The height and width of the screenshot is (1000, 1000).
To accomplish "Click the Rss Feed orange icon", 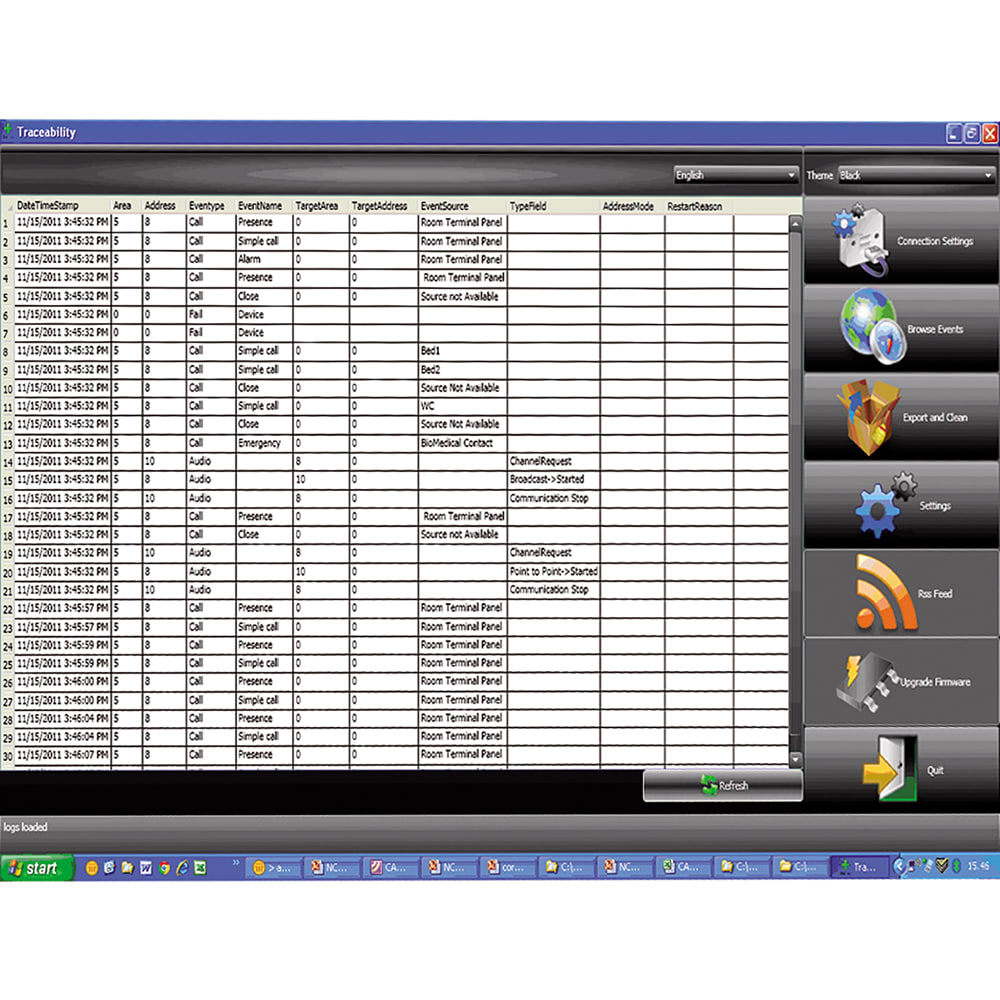I will [885, 592].
